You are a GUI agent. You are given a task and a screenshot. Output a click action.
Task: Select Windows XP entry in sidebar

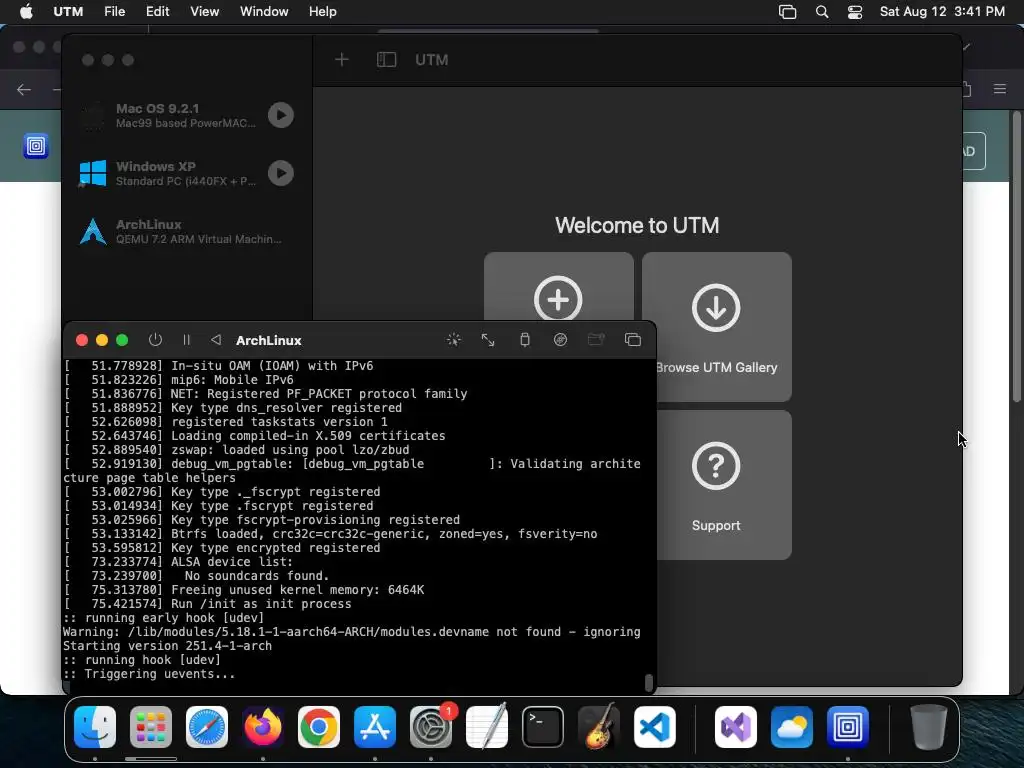click(187, 173)
